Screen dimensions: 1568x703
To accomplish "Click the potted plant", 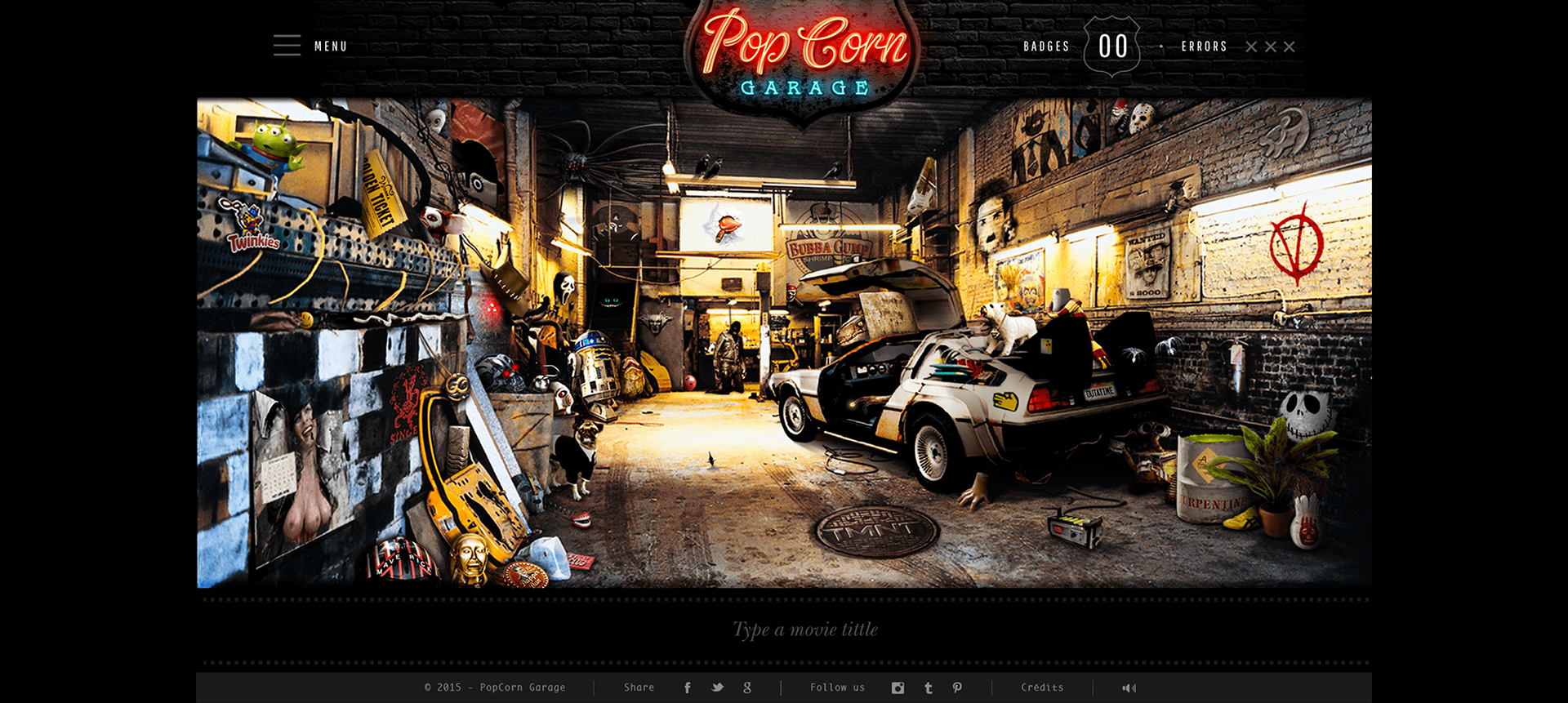I will 1276,476.
